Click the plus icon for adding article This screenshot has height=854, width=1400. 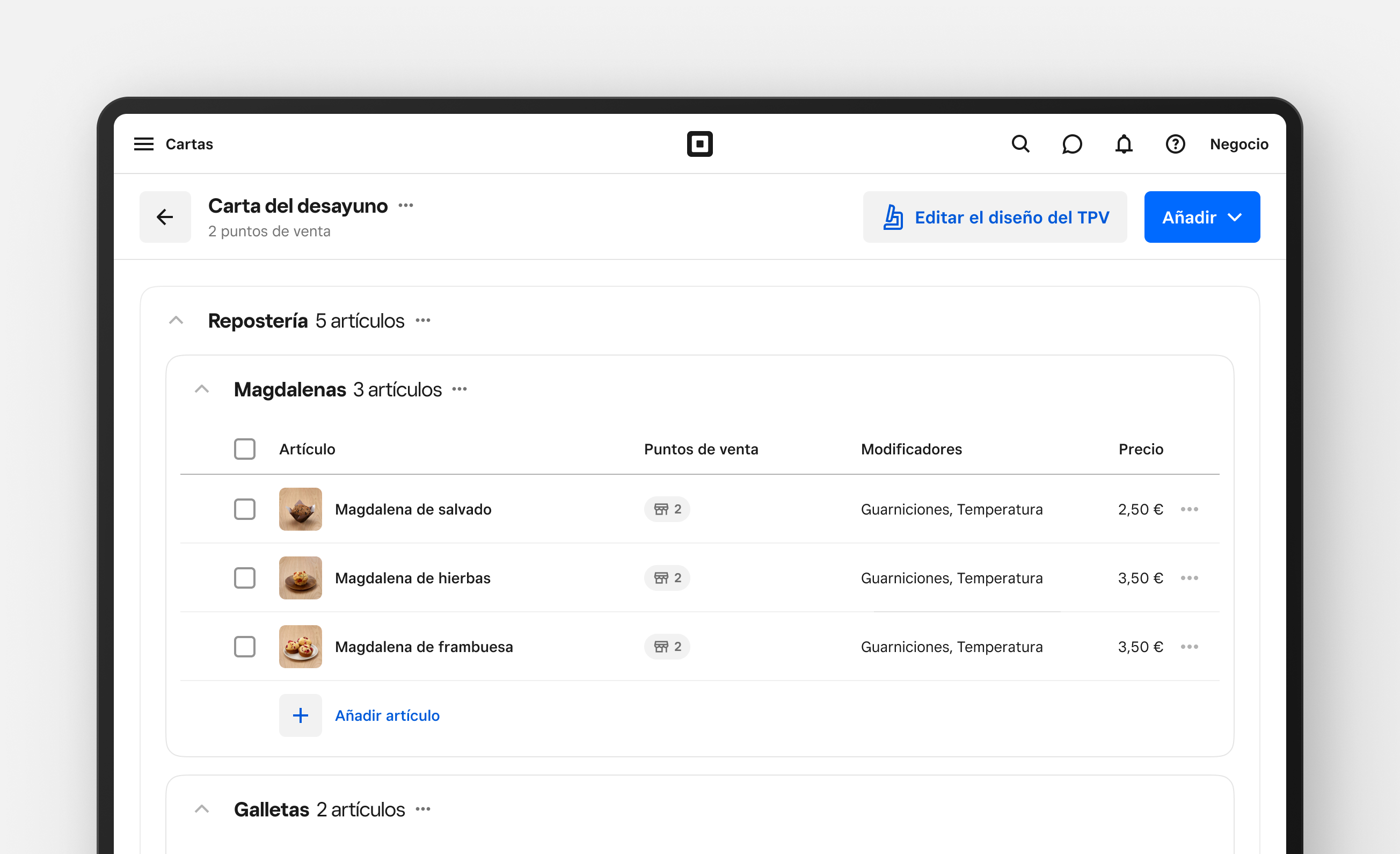click(301, 715)
